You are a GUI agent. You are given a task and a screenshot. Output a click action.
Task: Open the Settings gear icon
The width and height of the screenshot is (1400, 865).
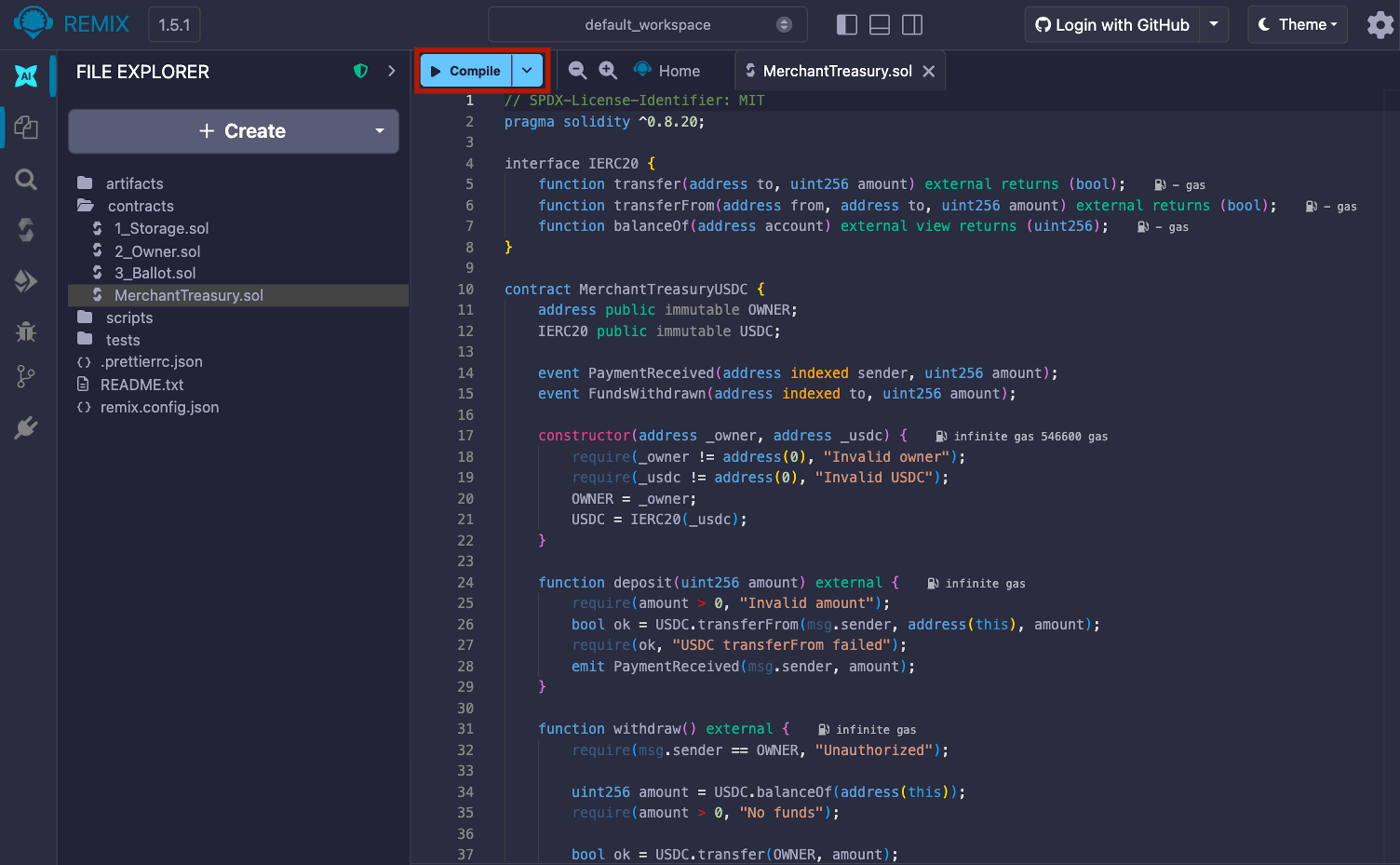[x=1380, y=25]
